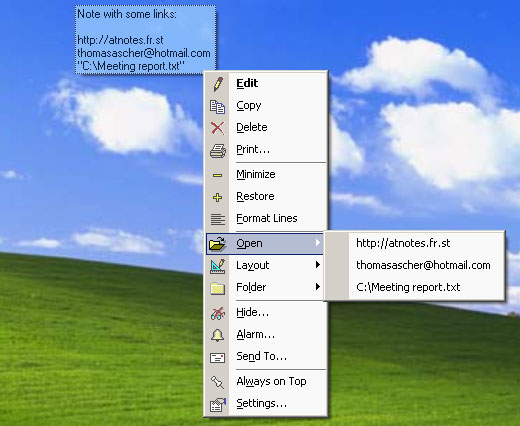Select Settings... menu entry
Image resolution: width=520 pixels, height=426 pixels.
coord(266,403)
